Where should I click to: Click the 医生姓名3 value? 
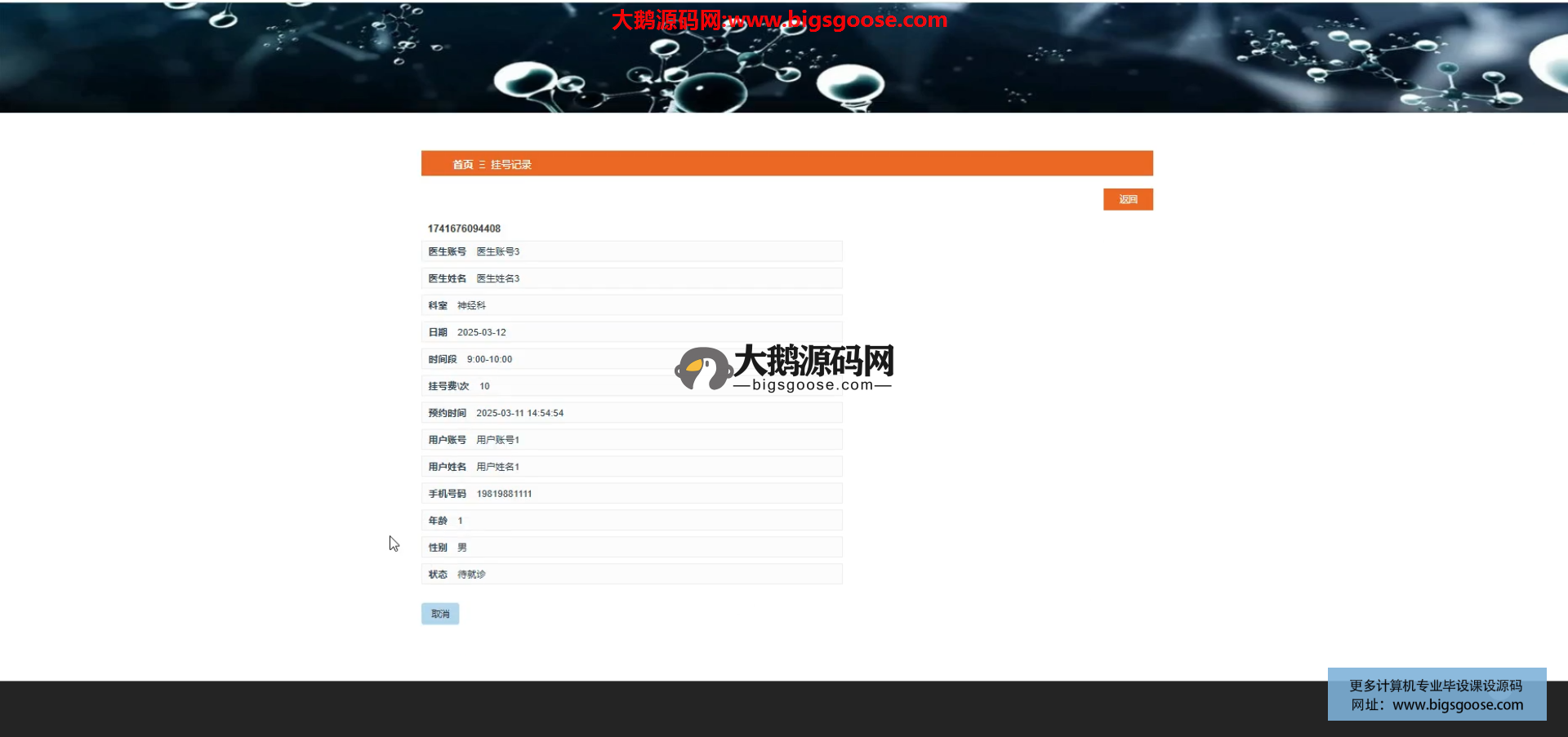tap(497, 279)
